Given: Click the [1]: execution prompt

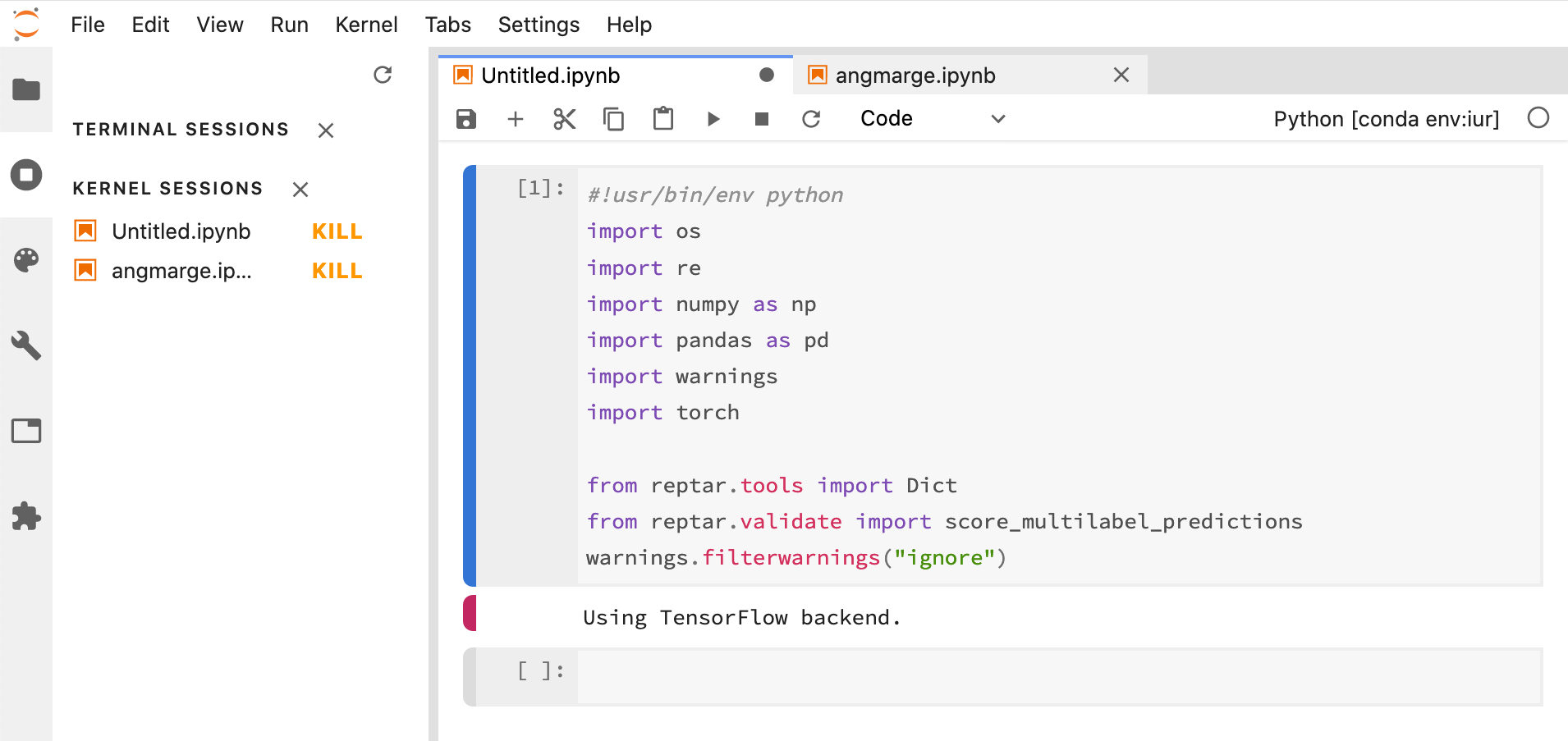Looking at the screenshot, I should click(541, 189).
